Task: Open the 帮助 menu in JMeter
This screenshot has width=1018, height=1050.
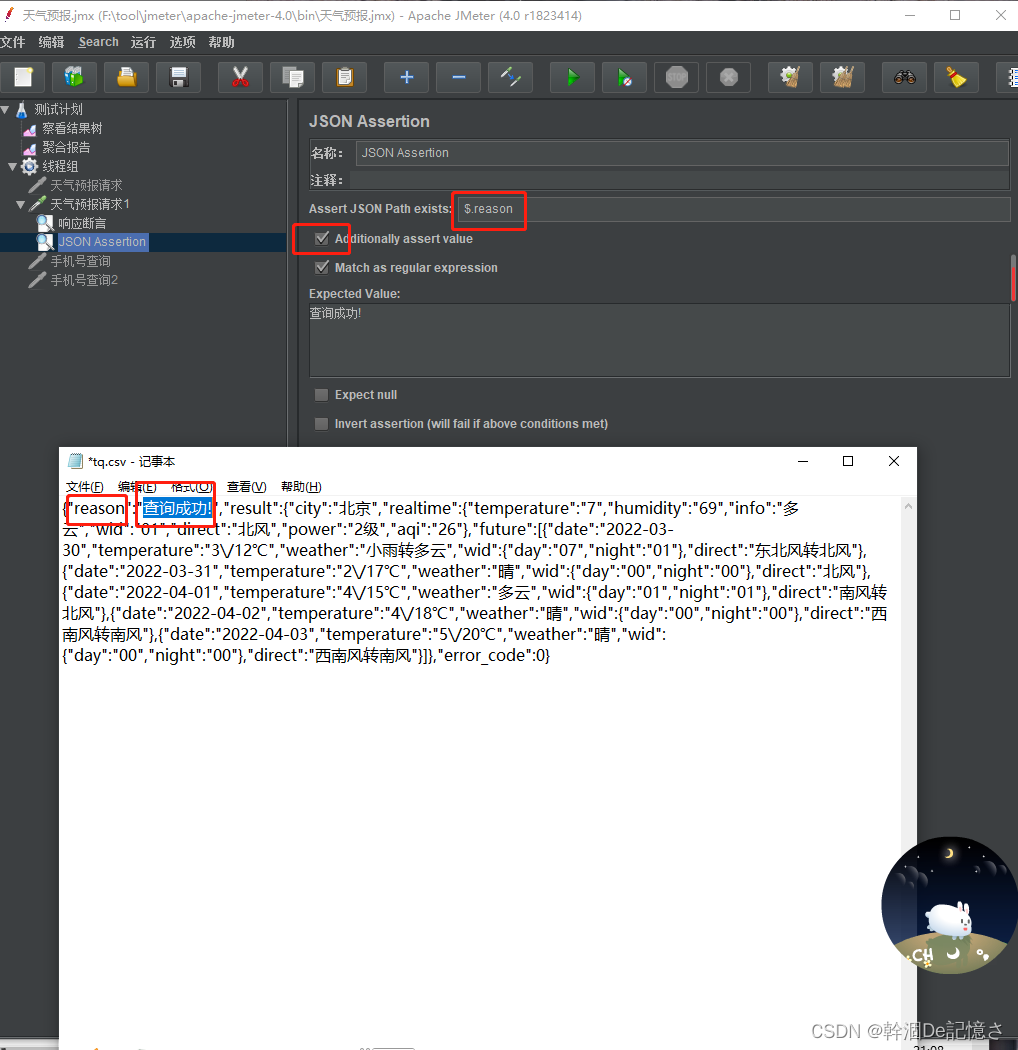Action: tap(221, 42)
